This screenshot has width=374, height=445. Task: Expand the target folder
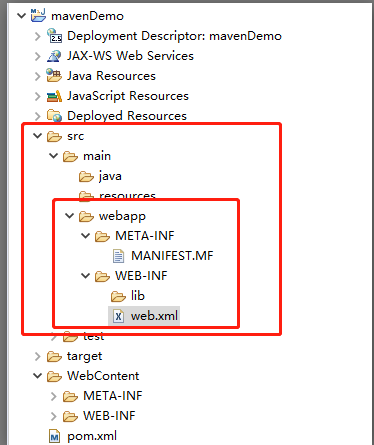[38, 356]
